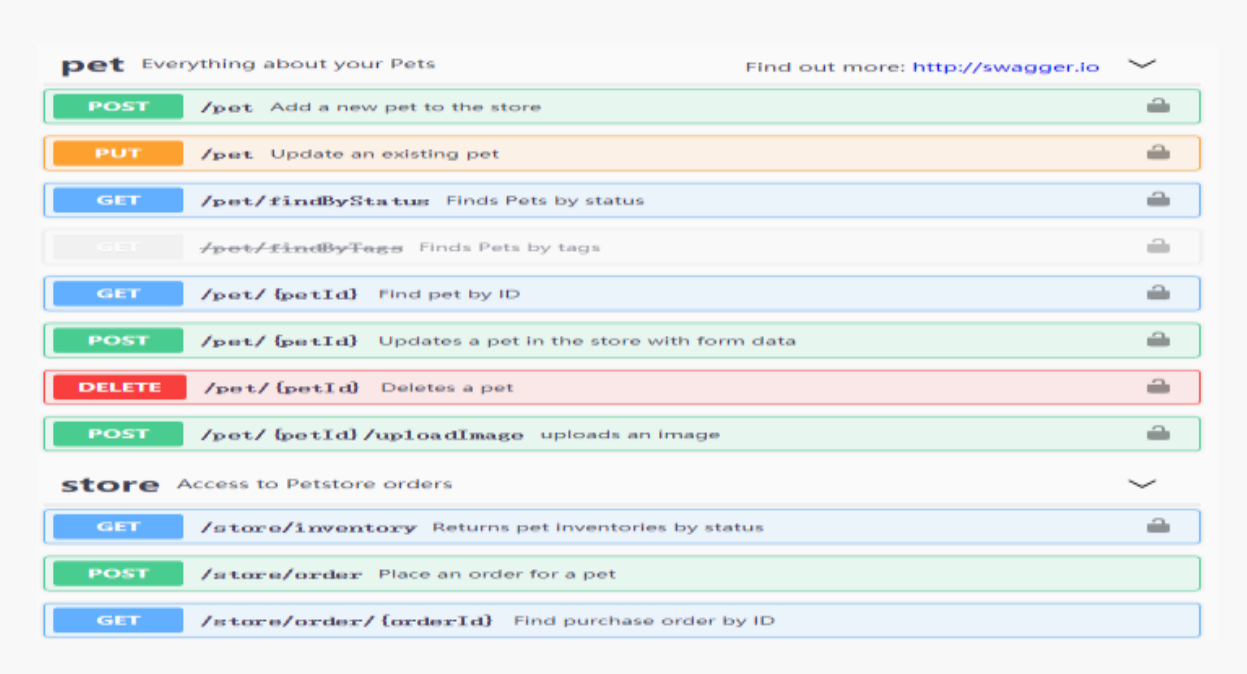This screenshot has width=1247, height=674.
Task: Click lock icon on POST /pet row
Action: pos(1158,106)
